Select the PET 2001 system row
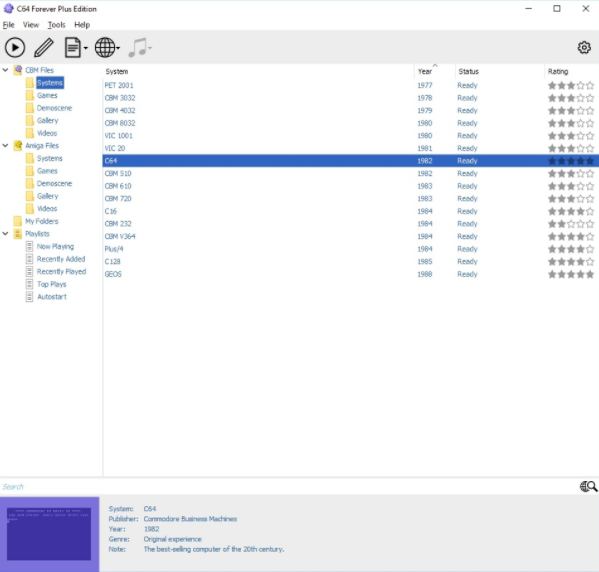 [351, 85]
